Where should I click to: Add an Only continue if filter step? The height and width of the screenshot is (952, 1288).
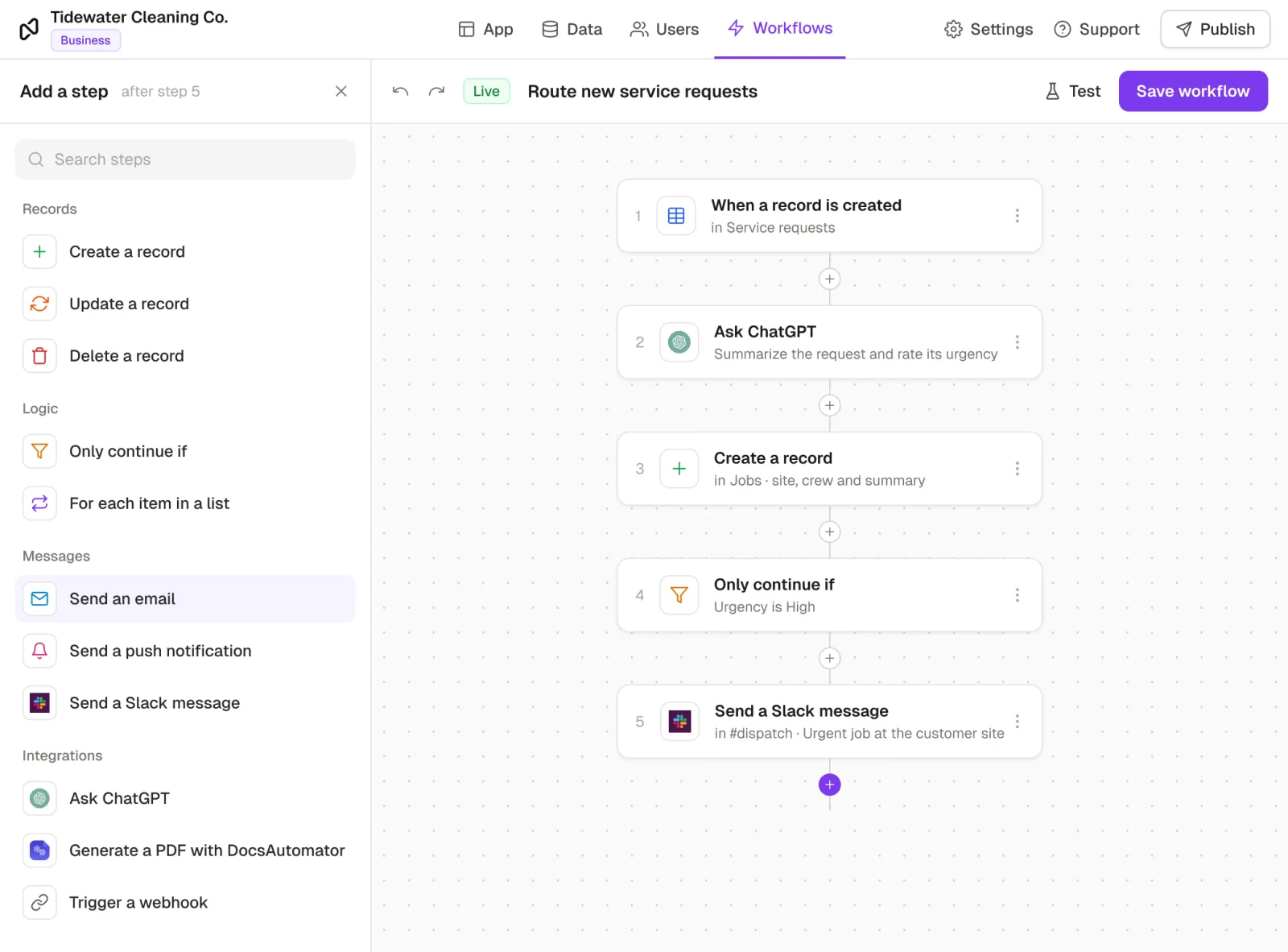click(185, 451)
